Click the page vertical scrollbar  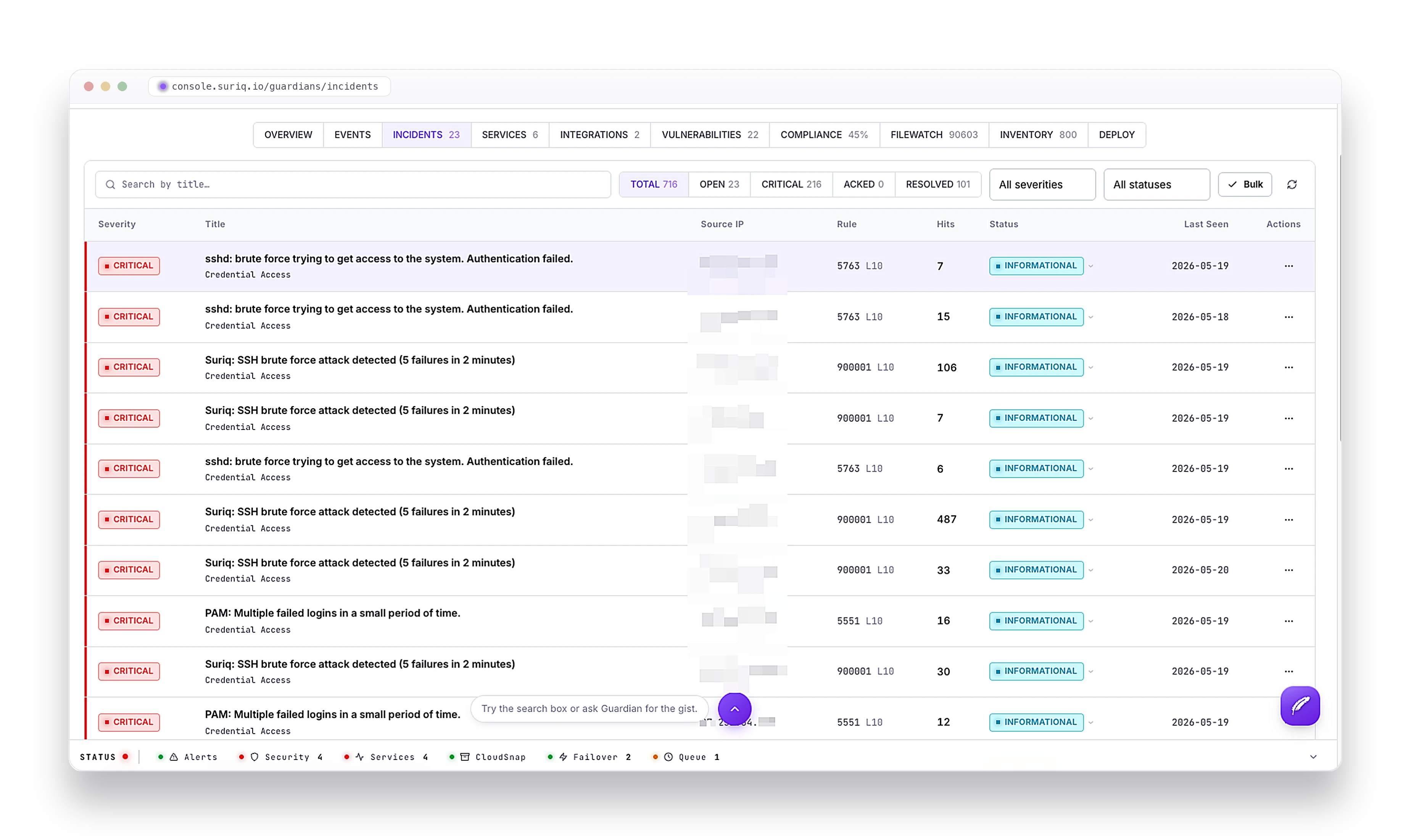1340,298
